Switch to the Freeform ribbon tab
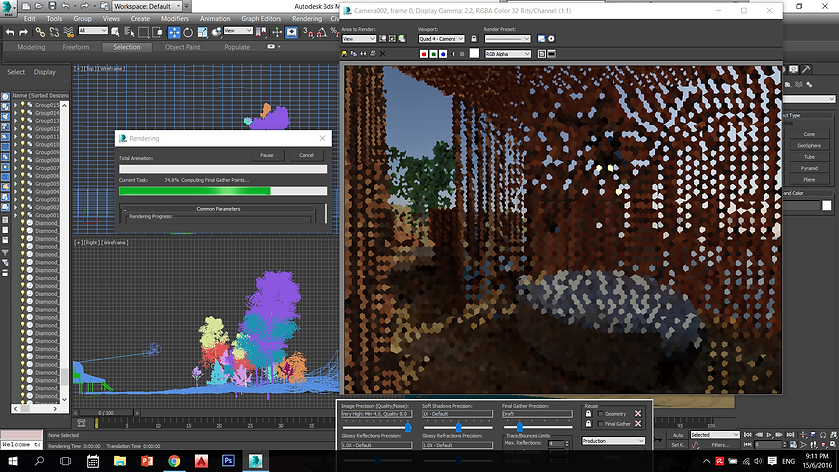 tap(75, 47)
